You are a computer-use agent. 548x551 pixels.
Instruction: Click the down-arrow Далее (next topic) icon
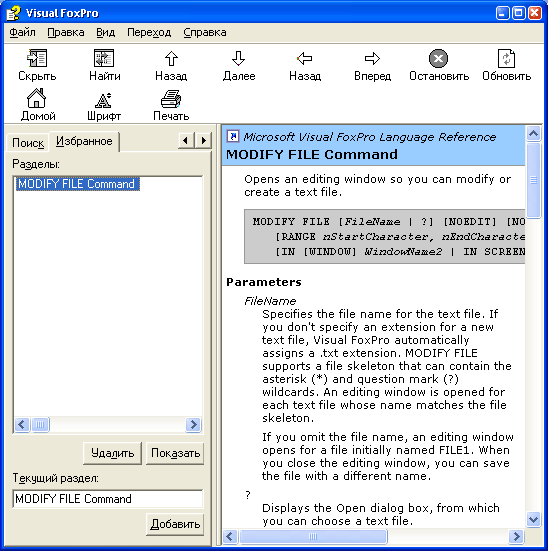point(238,58)
